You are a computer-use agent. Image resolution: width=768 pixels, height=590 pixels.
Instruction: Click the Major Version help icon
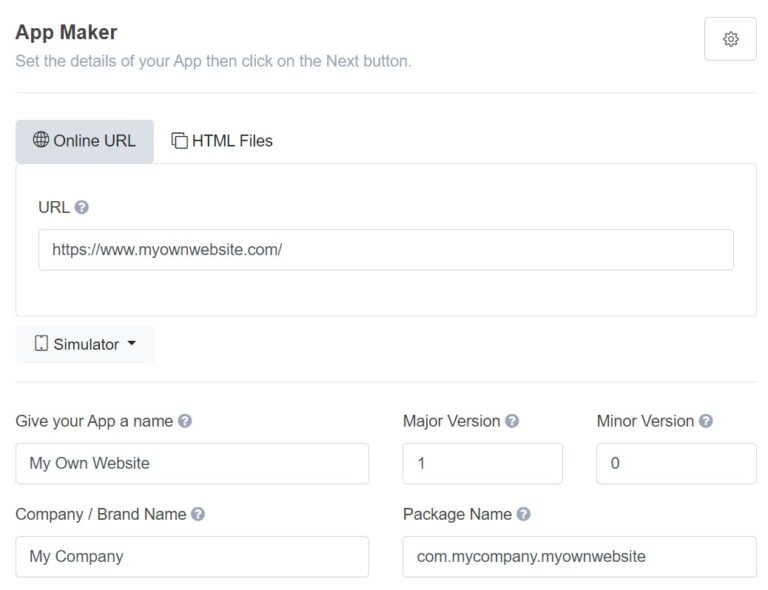pyautogui.click(x=512, y=421)
